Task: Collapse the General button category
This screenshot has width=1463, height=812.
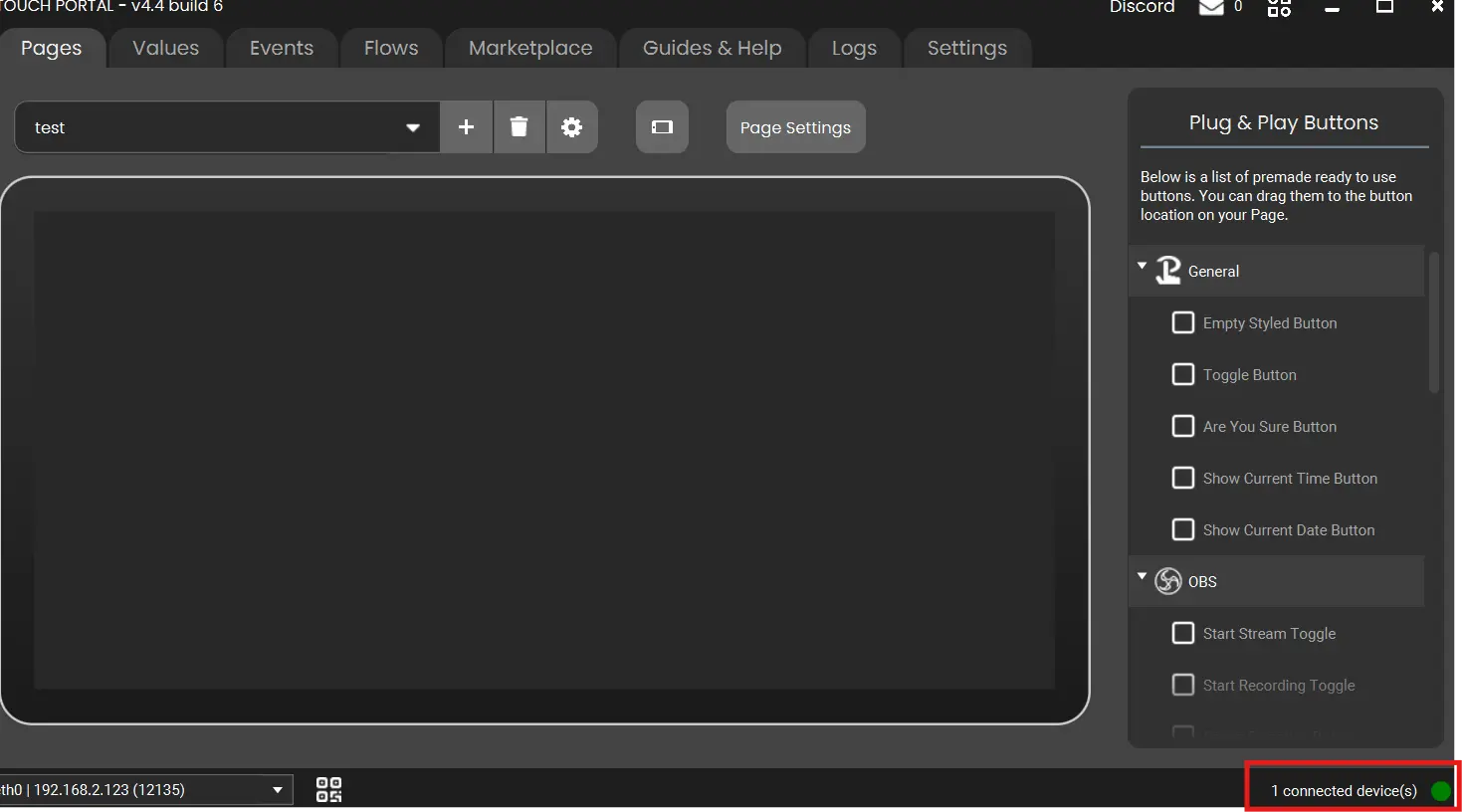Action: coord(1143,267)
